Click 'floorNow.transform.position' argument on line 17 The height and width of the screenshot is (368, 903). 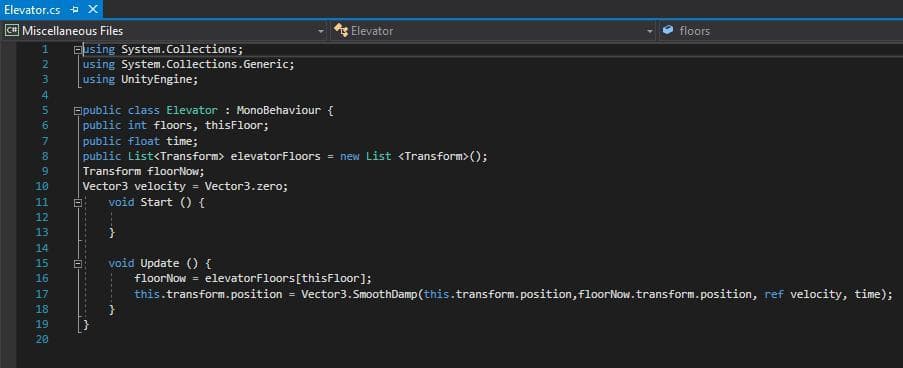(665, 294)
